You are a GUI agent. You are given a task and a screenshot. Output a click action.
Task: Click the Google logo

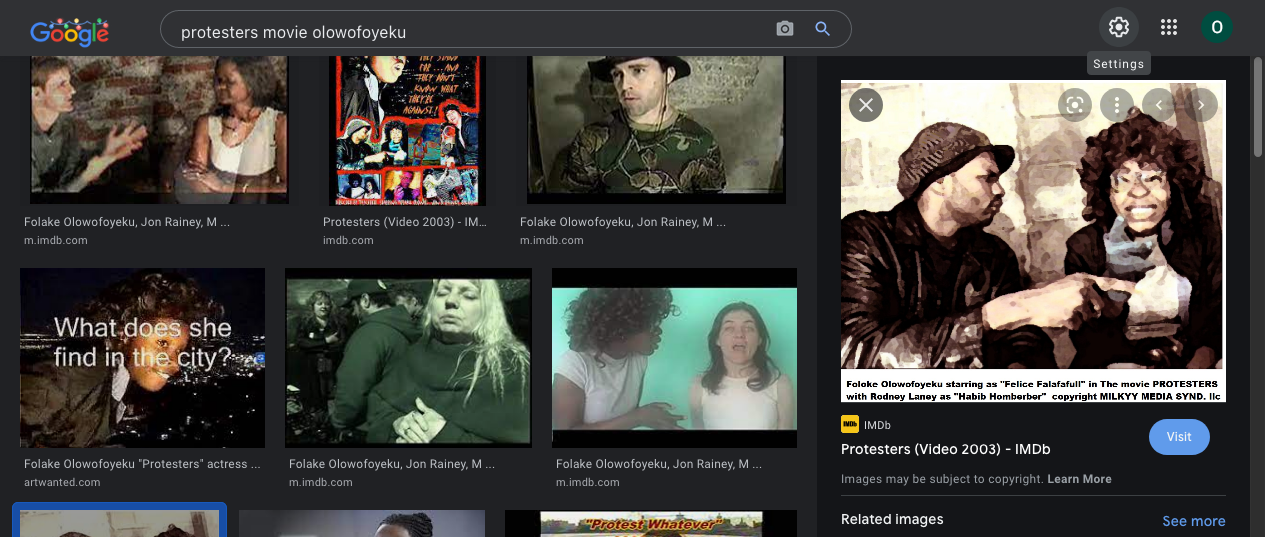coord(69,32)
